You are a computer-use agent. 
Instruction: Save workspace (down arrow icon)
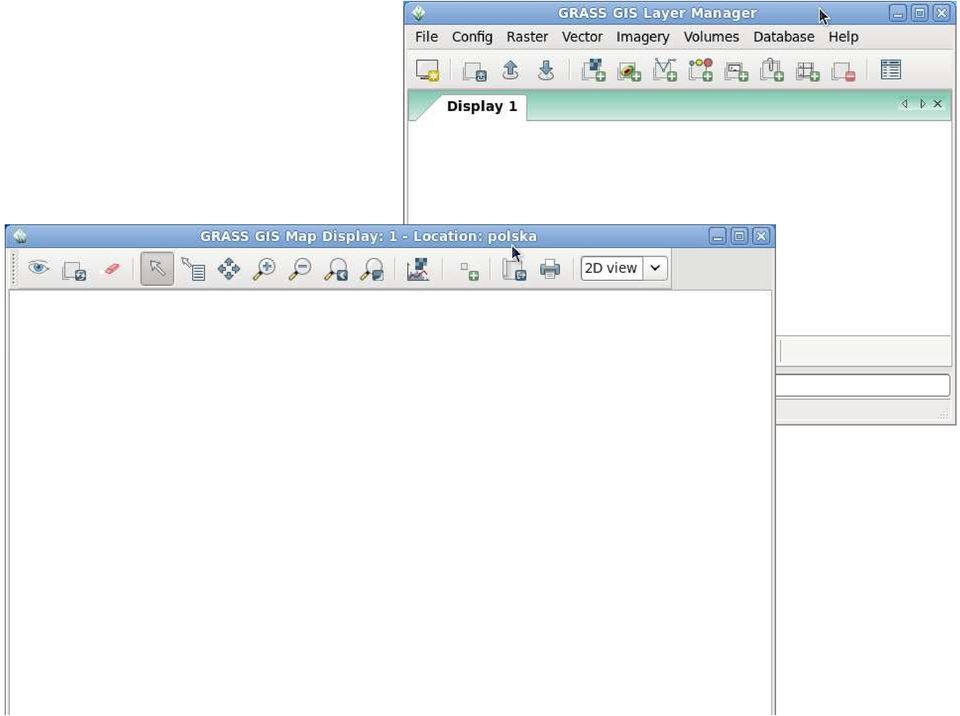(x=546, y=70)
